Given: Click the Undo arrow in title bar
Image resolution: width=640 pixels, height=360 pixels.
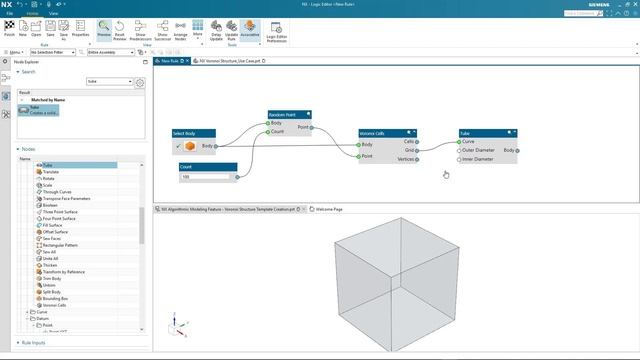Looking at the screenshot, I should pyautogui.click(x=19, y=4).
